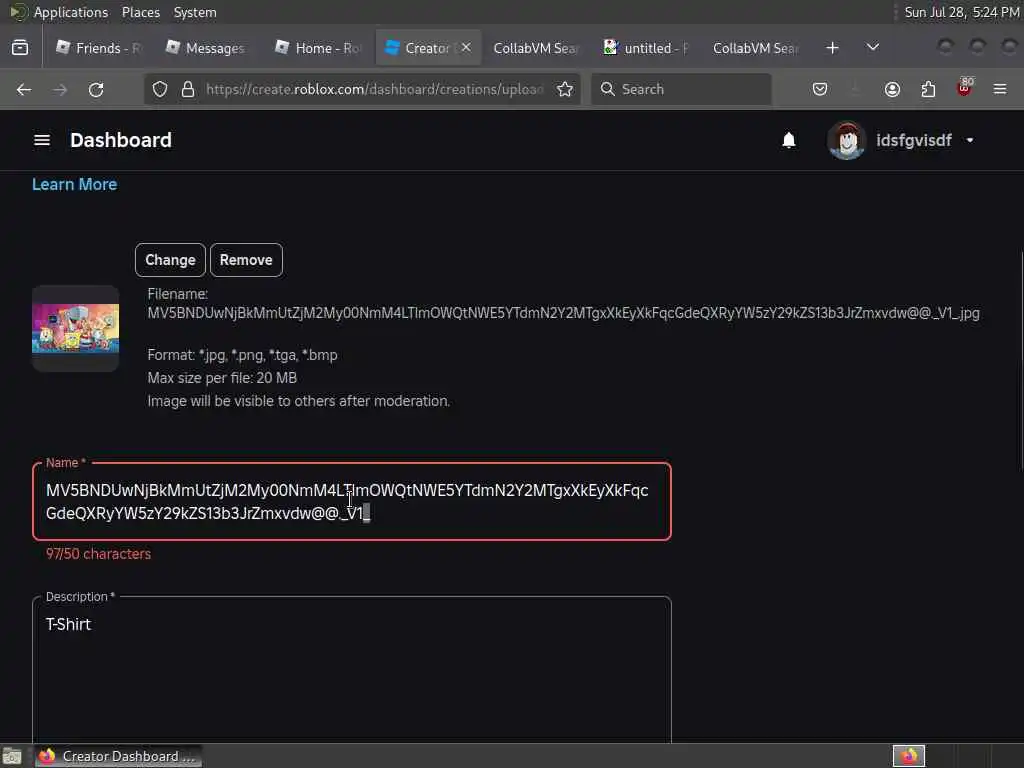The image size is (1024, 768).
Task: Open the System menu
Action: [x=195, y=12]
